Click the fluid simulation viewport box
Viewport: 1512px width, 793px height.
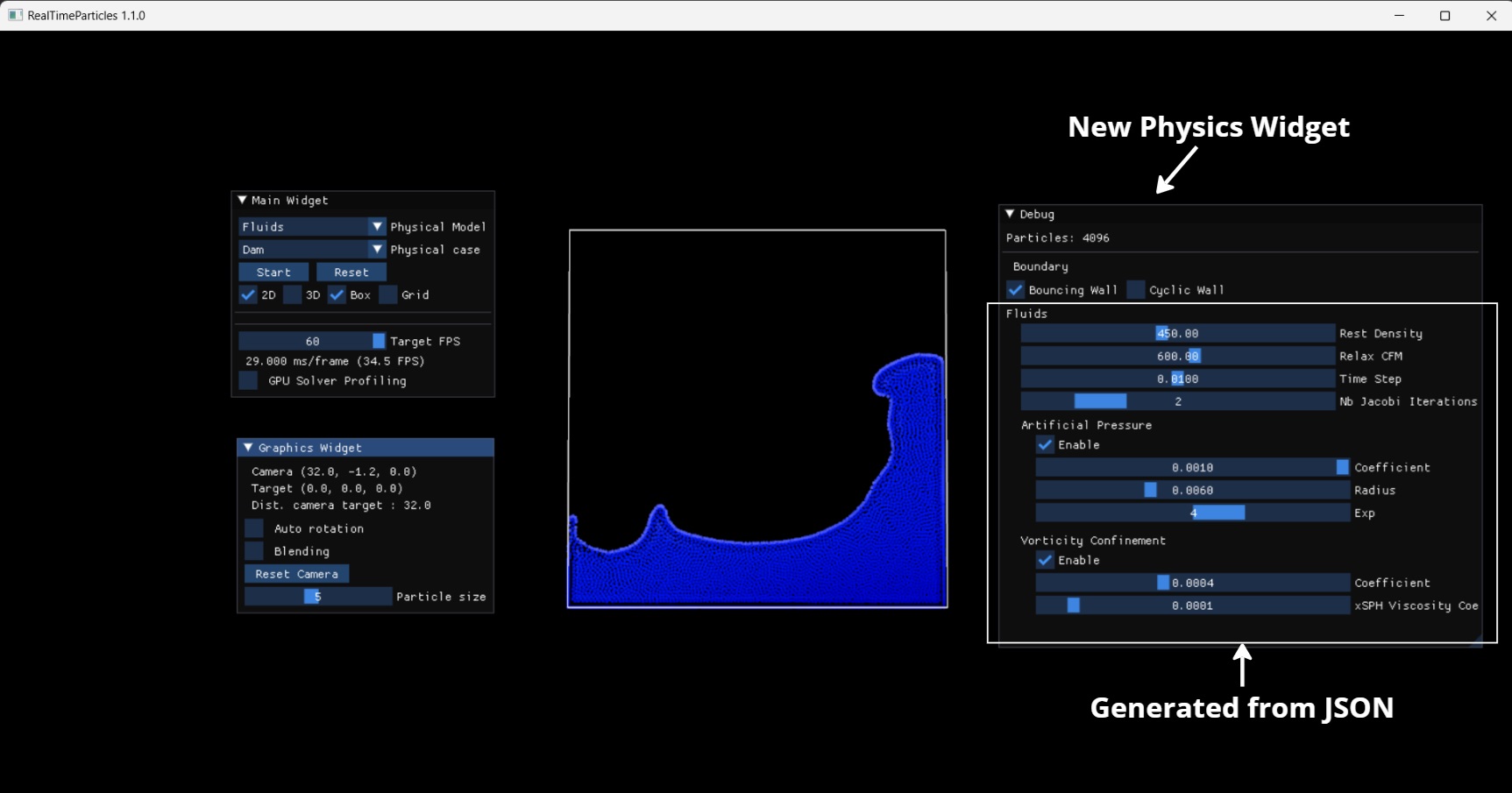pos(757,419)
